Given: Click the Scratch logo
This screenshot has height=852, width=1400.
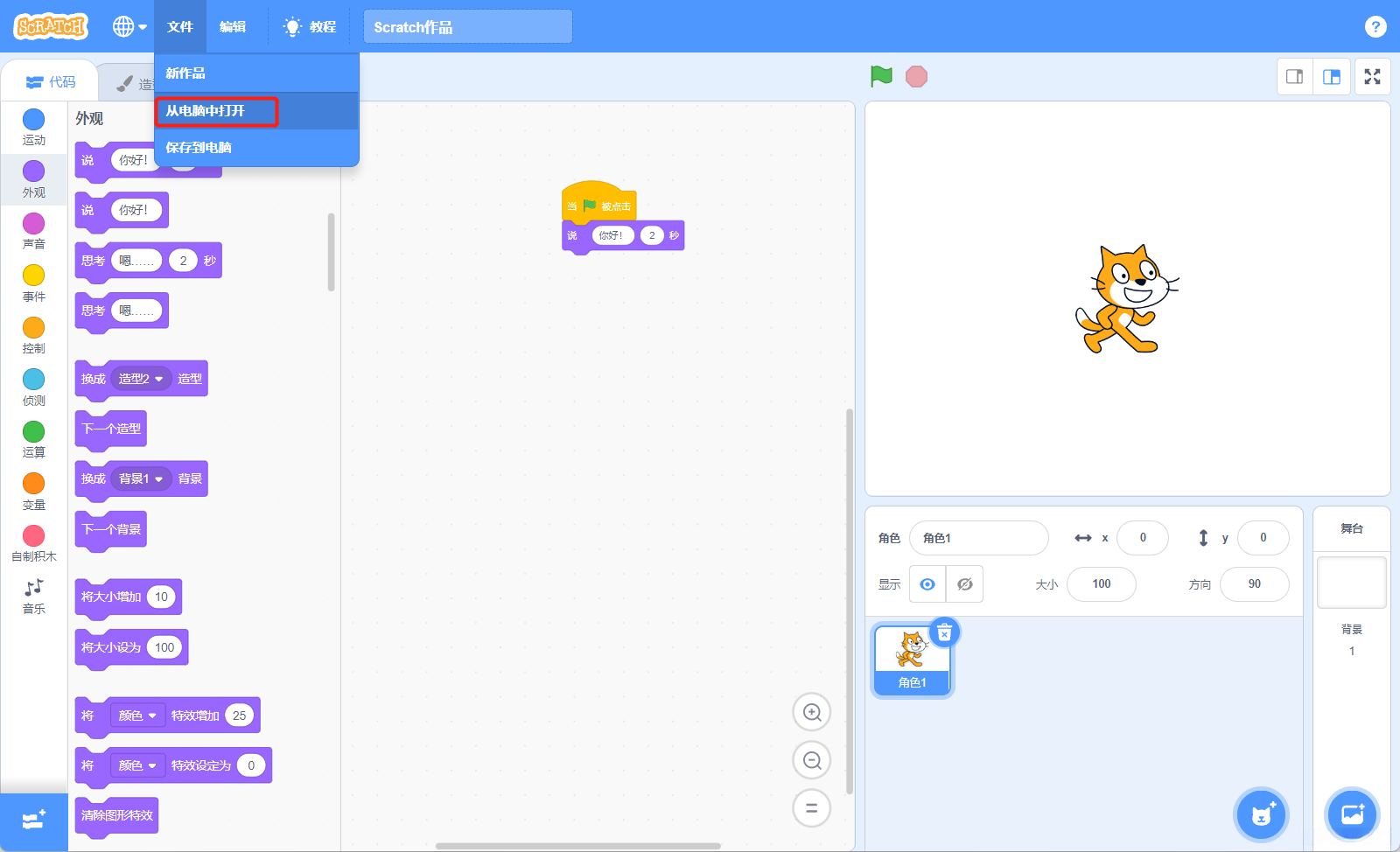Looking at the screenshot, I should (51, 26).
